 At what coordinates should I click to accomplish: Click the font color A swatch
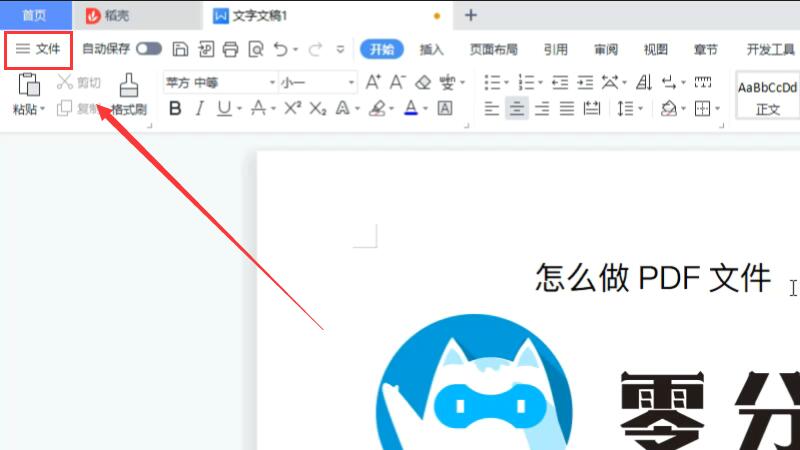click(410, 108)
